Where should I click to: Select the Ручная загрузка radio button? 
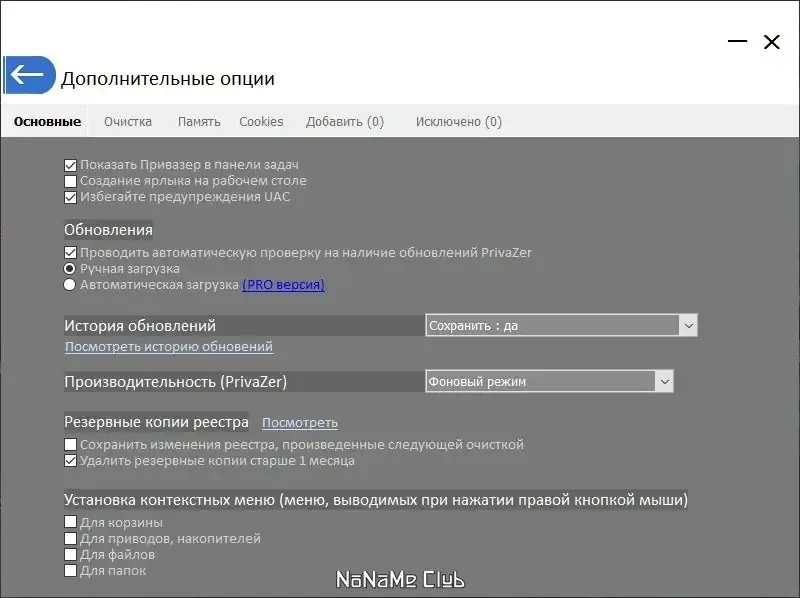[70, 268]
